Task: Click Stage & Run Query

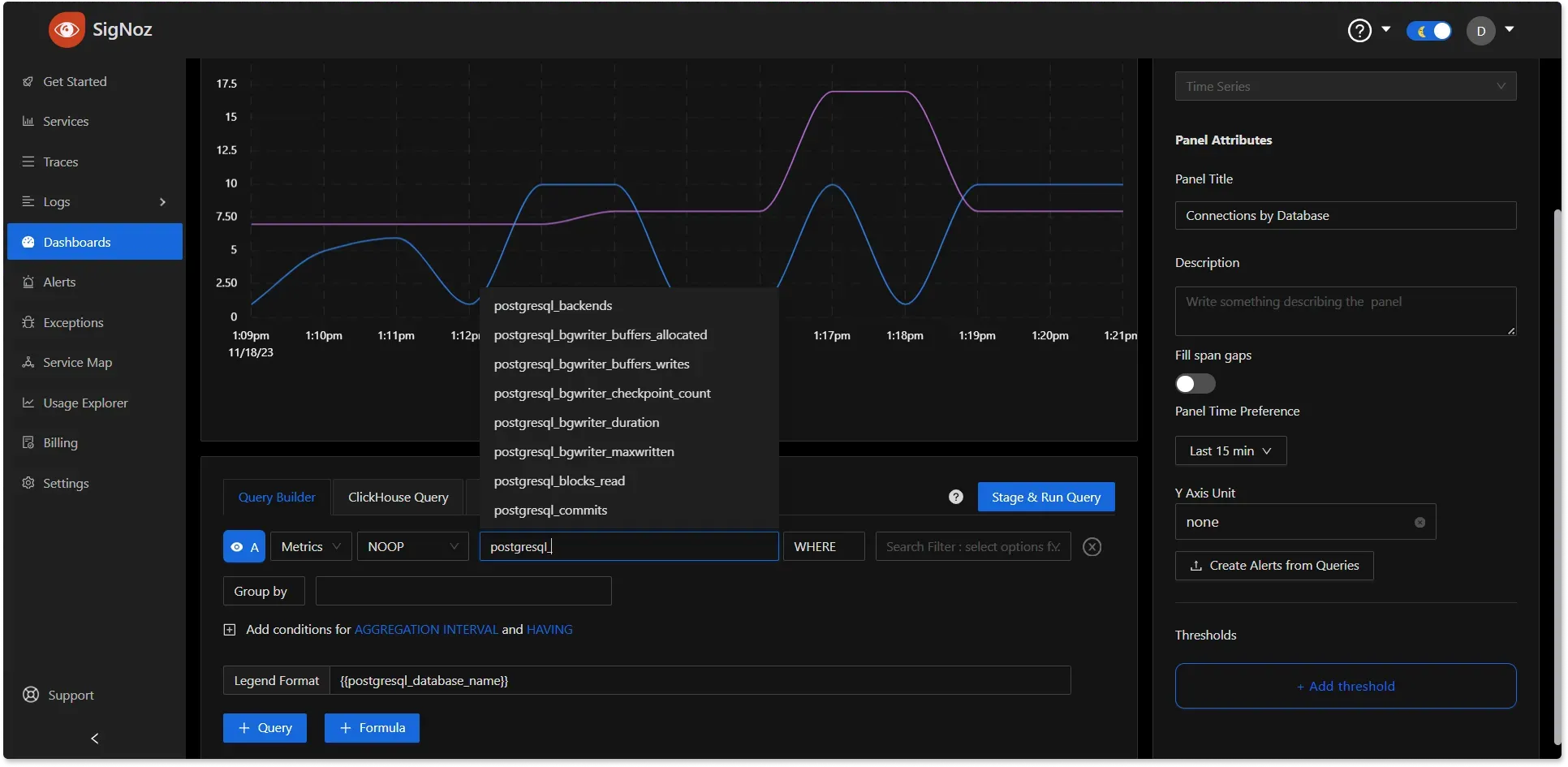Action: [x=1045, y=496]
